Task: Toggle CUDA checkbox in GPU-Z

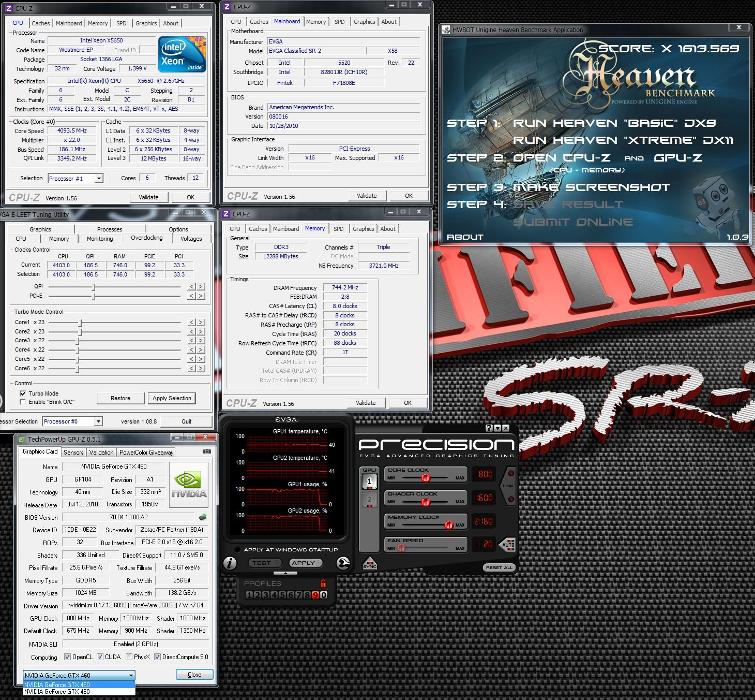Action: click(100, 656)
